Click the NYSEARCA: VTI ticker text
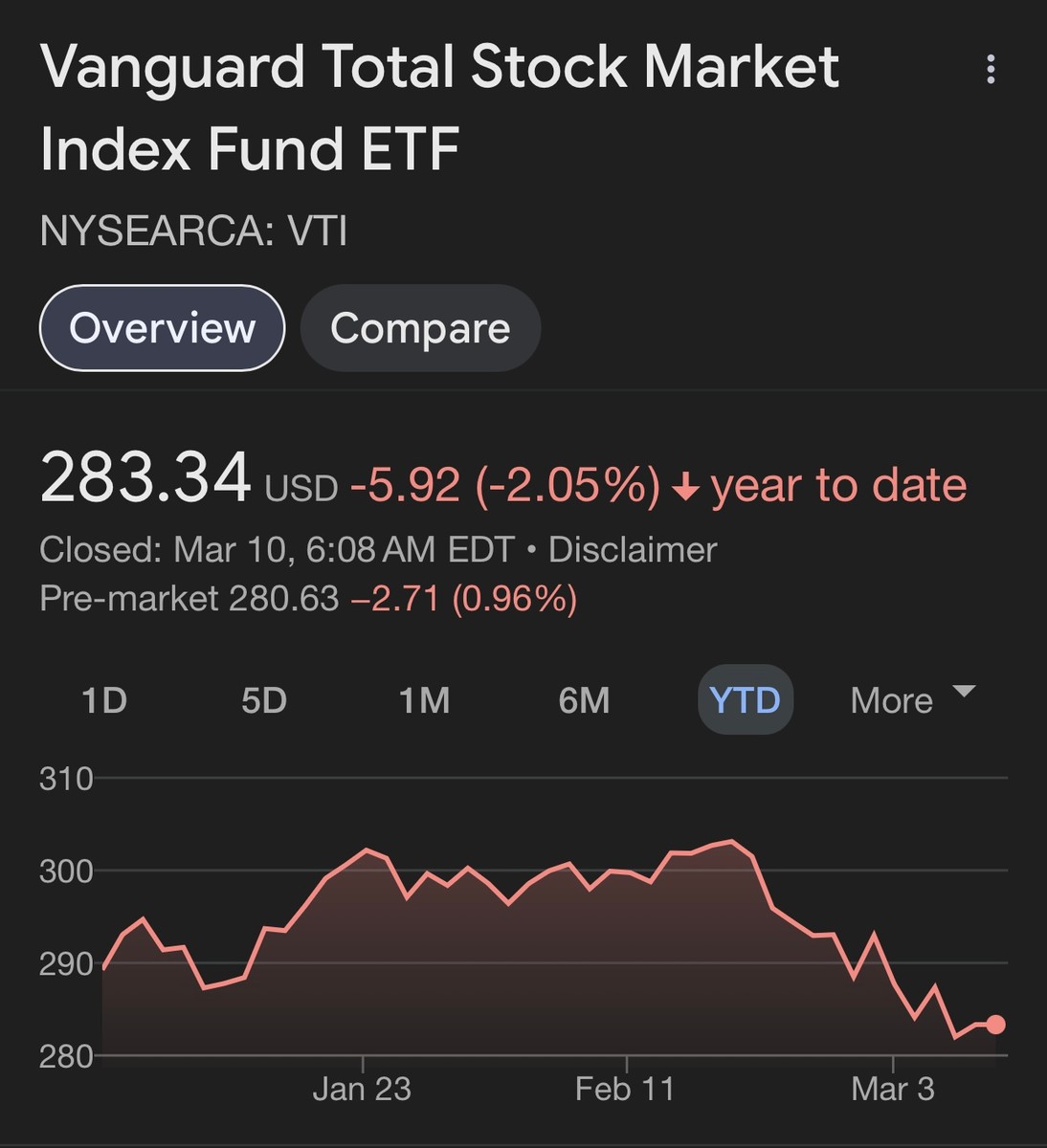This screenshot has height=1148, width=1047. (x=193, y=232)
